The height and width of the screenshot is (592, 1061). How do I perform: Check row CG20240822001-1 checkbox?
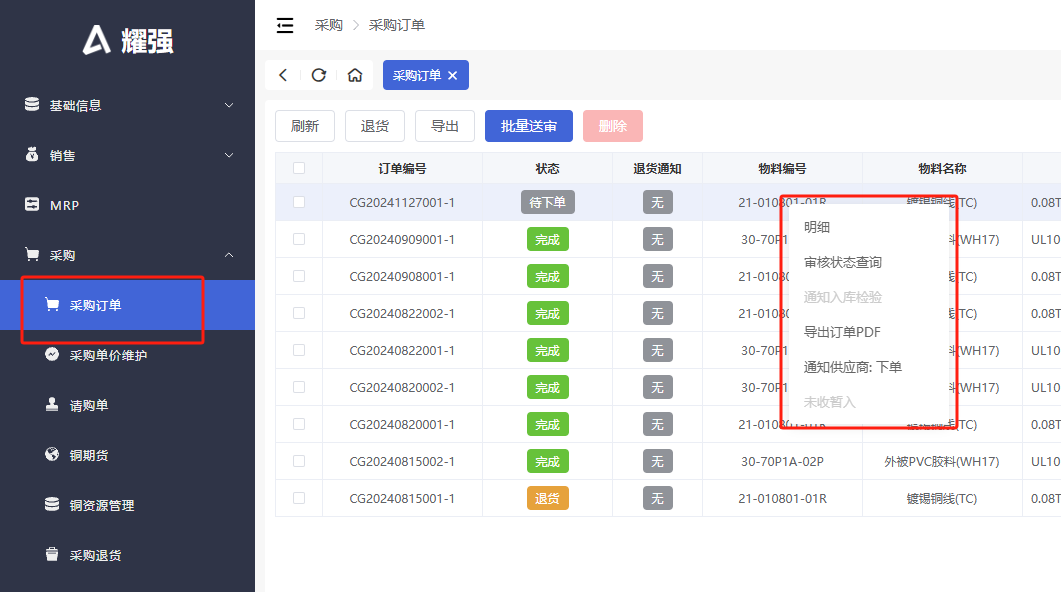point(299,350)
